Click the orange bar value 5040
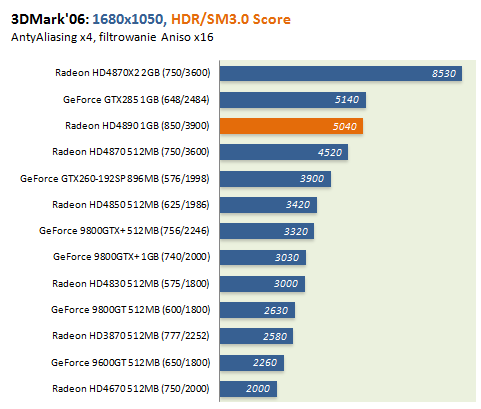 [345, 126]
